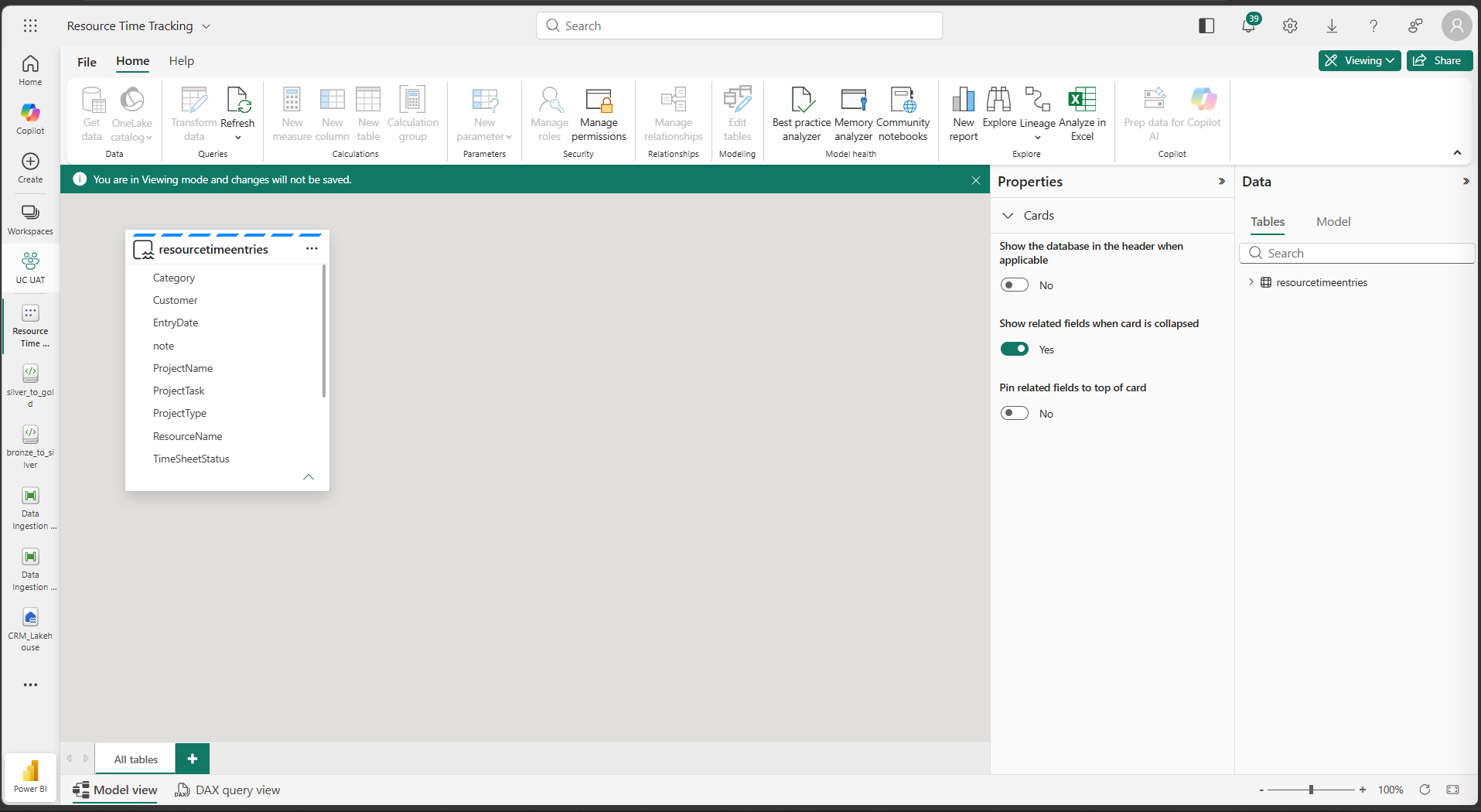
Task: Run the Best practice analyzer
Action: pos(801,114)
